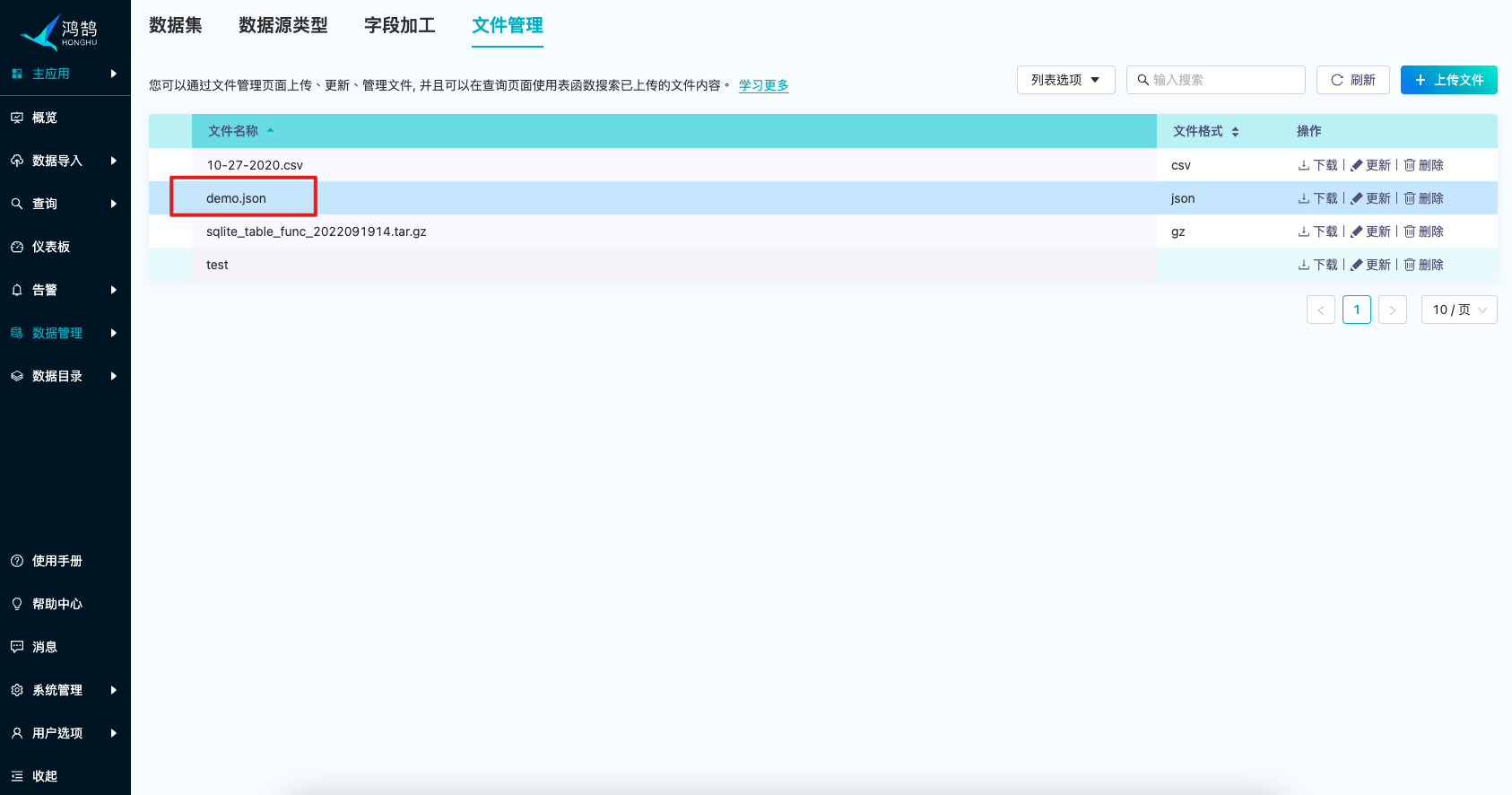Update the sqlite_table_func tar.gz file
This screenshot has width=1512, height=795.
point(1370,232)
